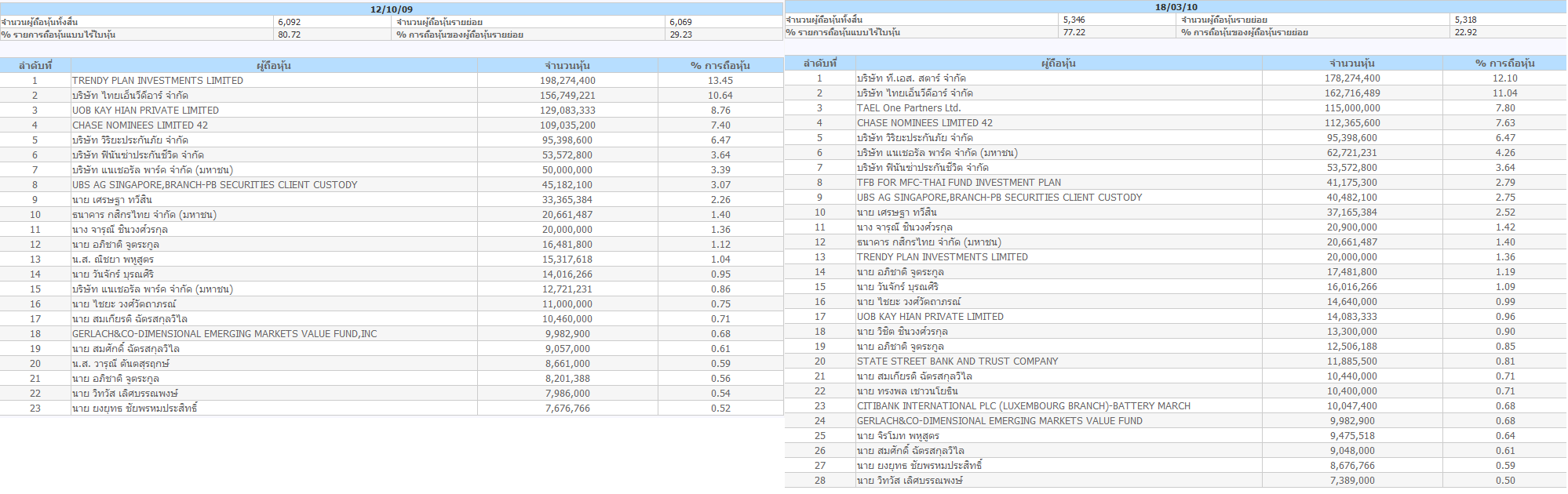Click share count 14,016,266
This screenshot has width=1568, height=494.
tap(567, 274)
